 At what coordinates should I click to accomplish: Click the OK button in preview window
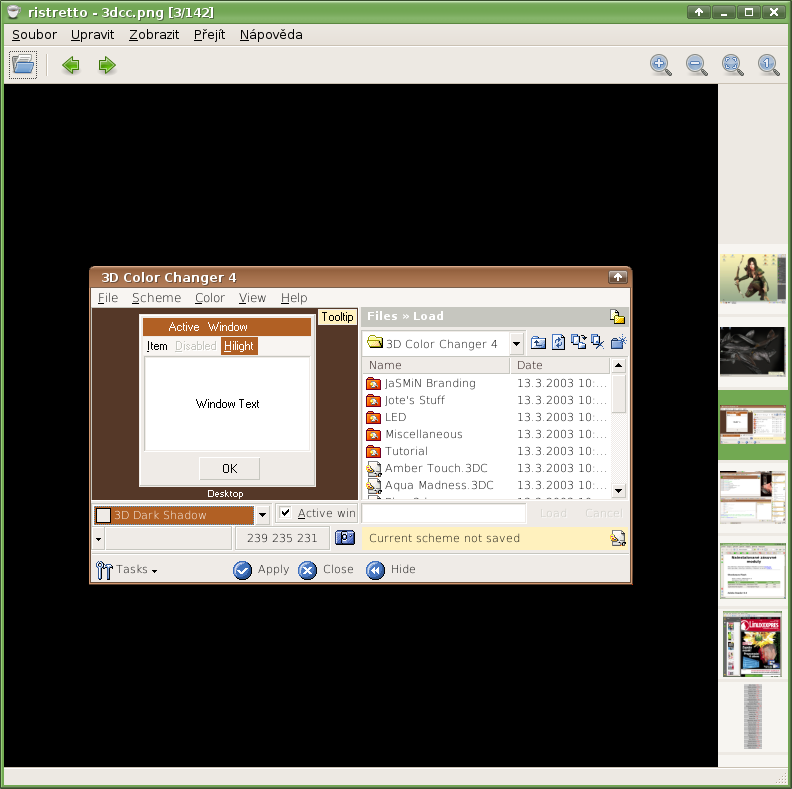(229, 468)
